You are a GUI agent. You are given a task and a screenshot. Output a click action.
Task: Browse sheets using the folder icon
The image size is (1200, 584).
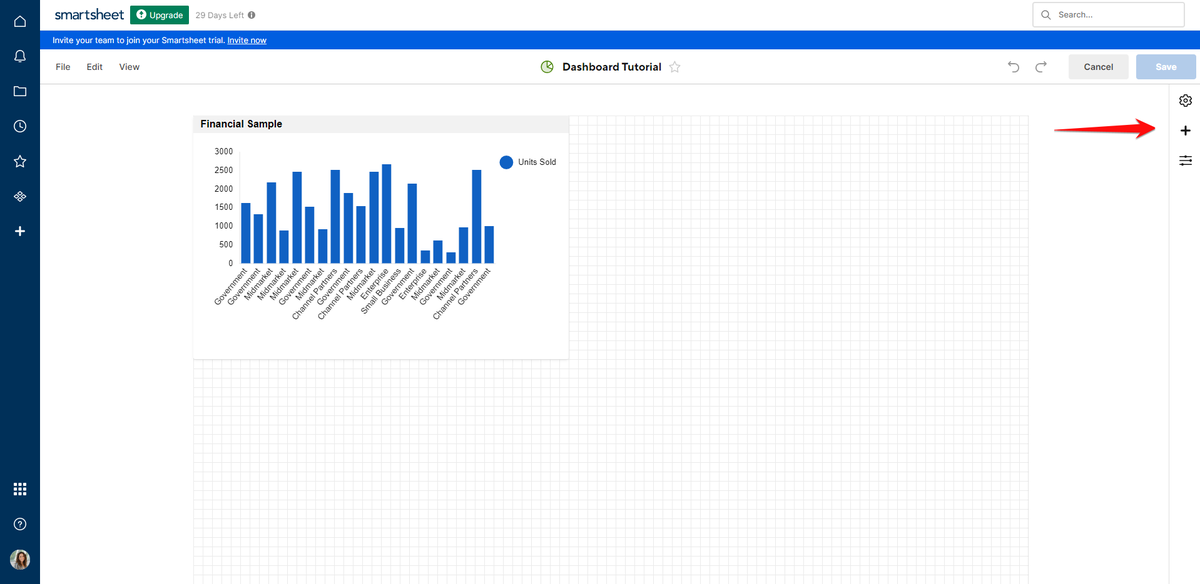pos(19,91)
